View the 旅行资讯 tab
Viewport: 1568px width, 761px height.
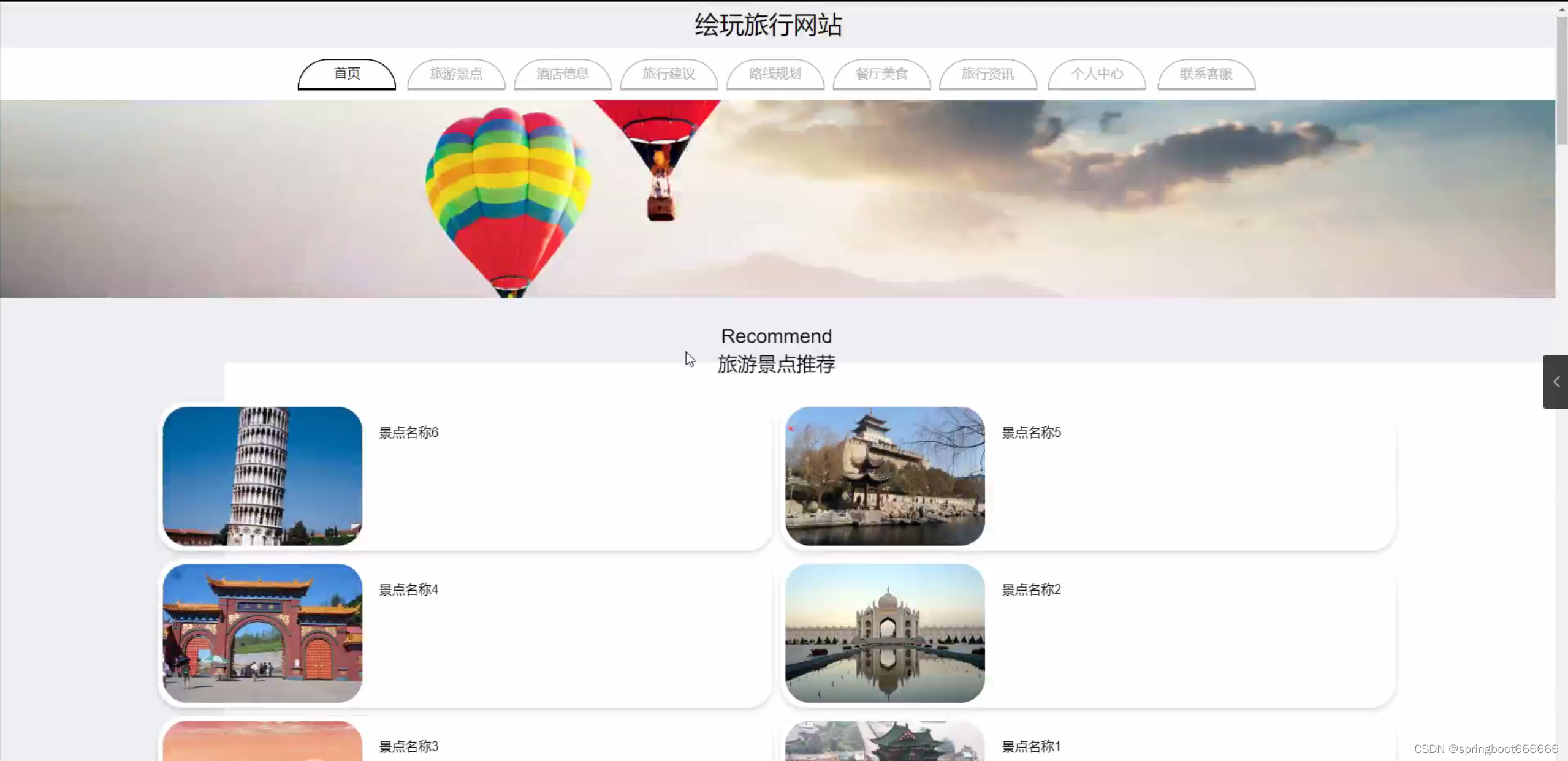click(x=988, y=74)
